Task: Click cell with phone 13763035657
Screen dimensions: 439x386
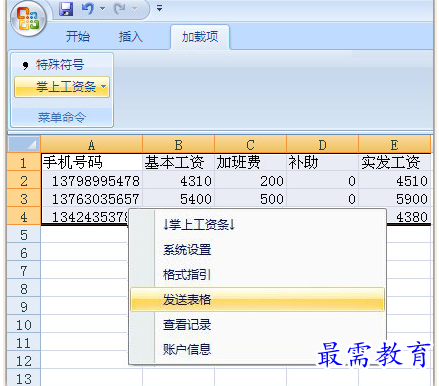Action: click(92, 199)
